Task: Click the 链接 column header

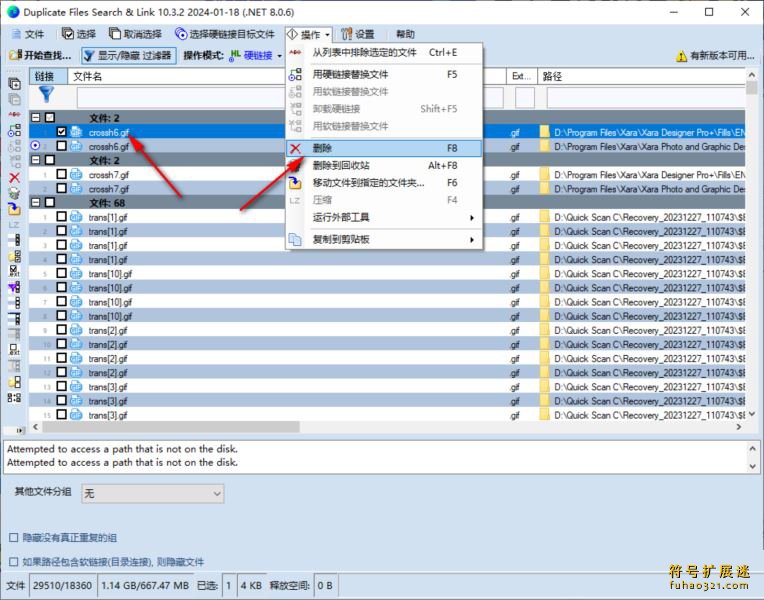Action: pos(48,77)
